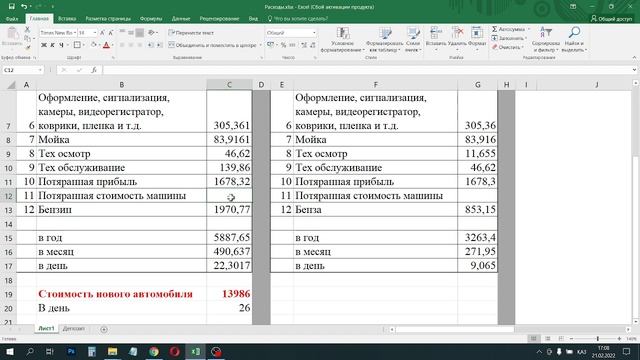Switch to the 'Формулы' ribbon tab
The width and height of the screenshot is (640, 360).
click(x=151, y=19)
